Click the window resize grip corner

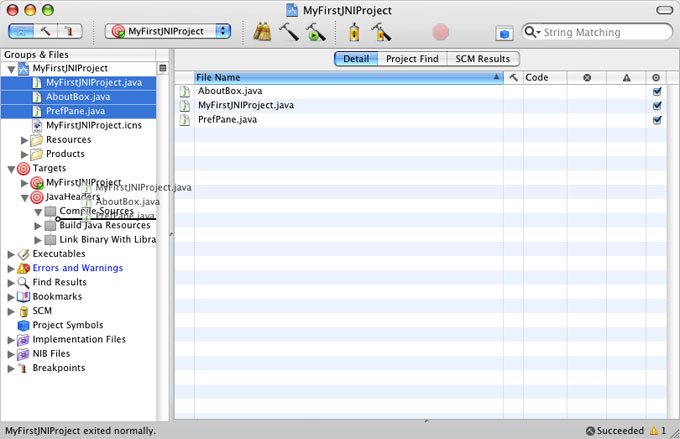[675, 433]
